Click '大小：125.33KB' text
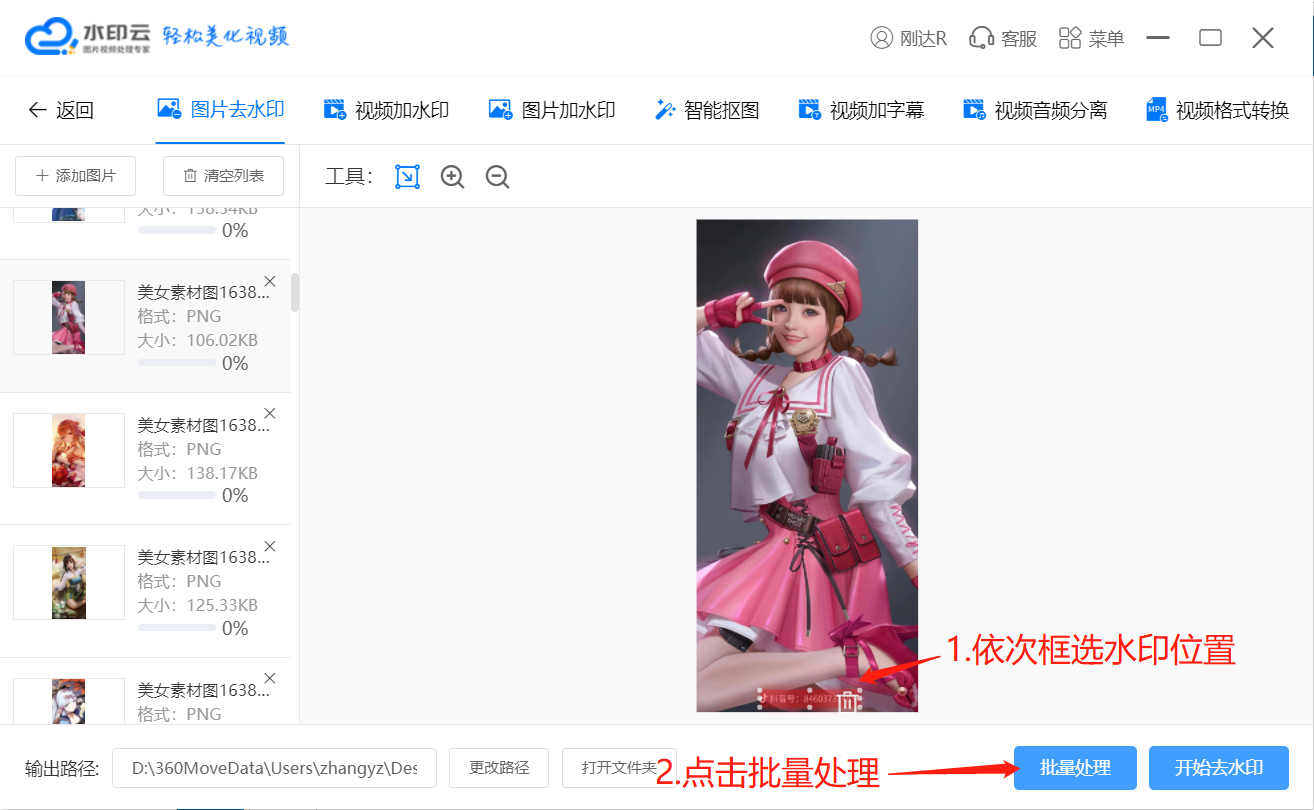Screen dimensions: 1314x810 tap(197, 605)
